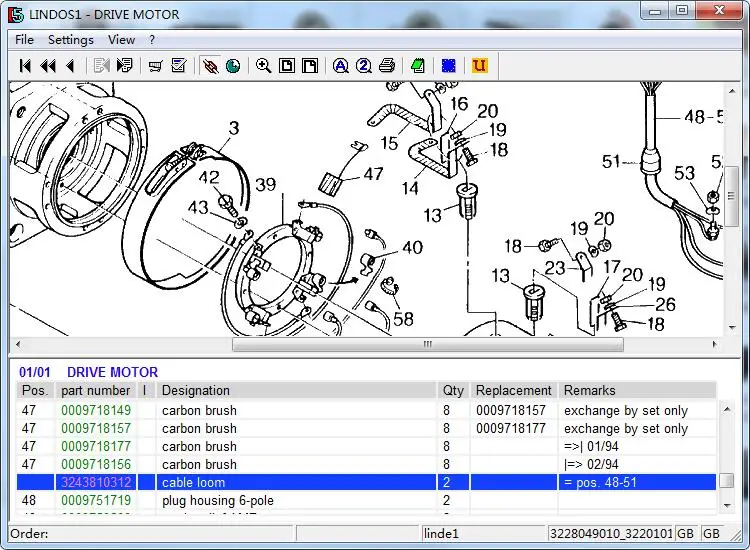Click the DRIVE MOTOR section heading
This screenshot has width=750, height=550.
click(x=112, y=372)
